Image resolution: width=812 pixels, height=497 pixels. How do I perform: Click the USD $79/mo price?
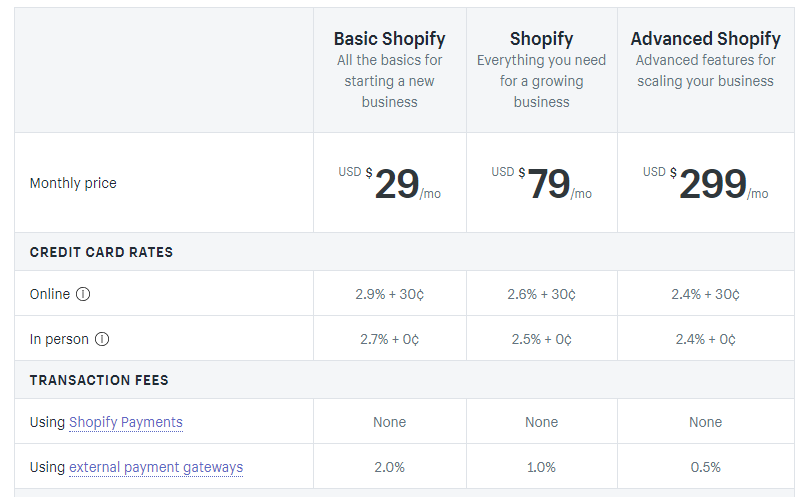[x=542, y=184]
